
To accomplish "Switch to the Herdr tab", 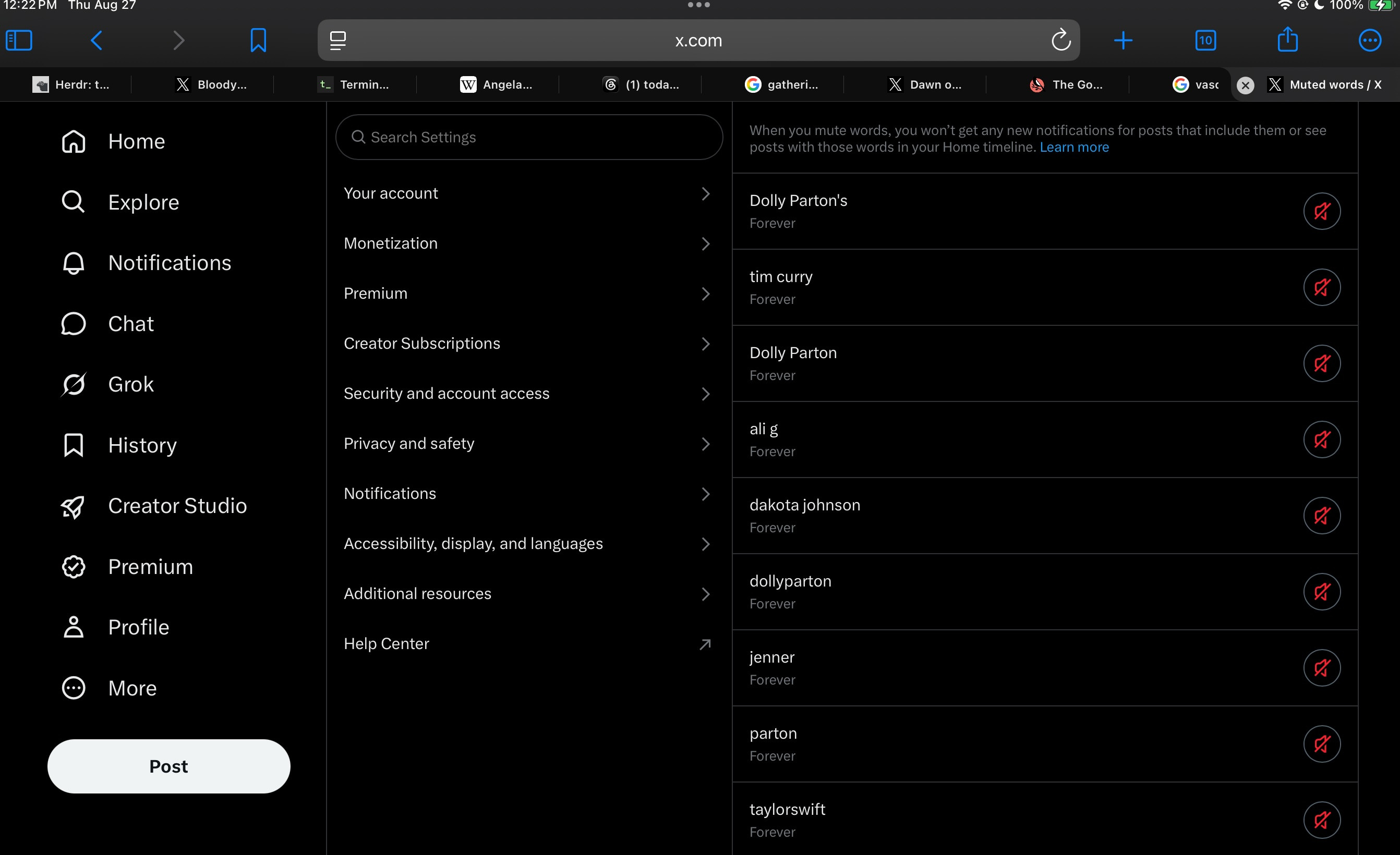I will pos(70,84).
